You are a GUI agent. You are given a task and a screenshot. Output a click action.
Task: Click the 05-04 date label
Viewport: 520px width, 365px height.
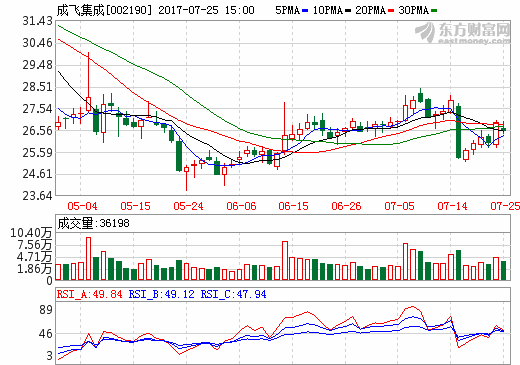[82, 206]
